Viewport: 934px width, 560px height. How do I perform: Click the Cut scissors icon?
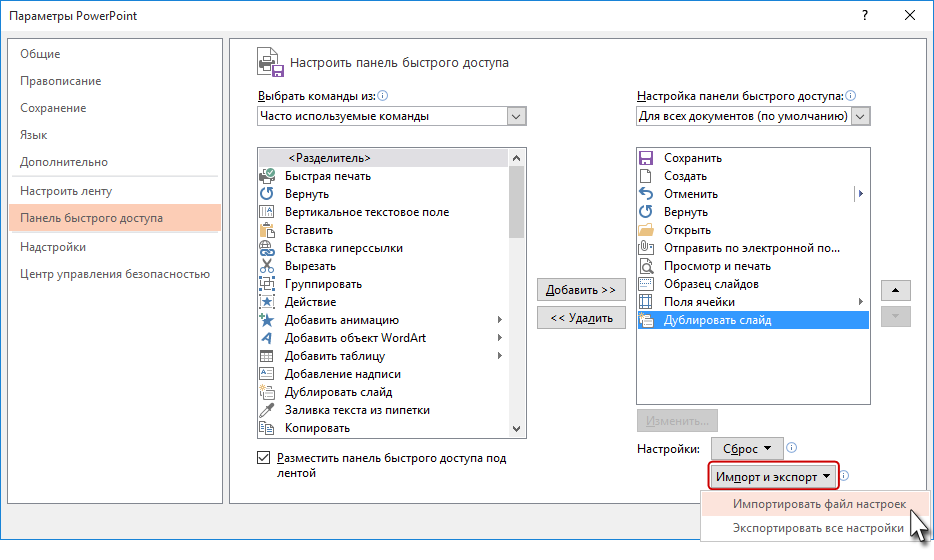267,266
